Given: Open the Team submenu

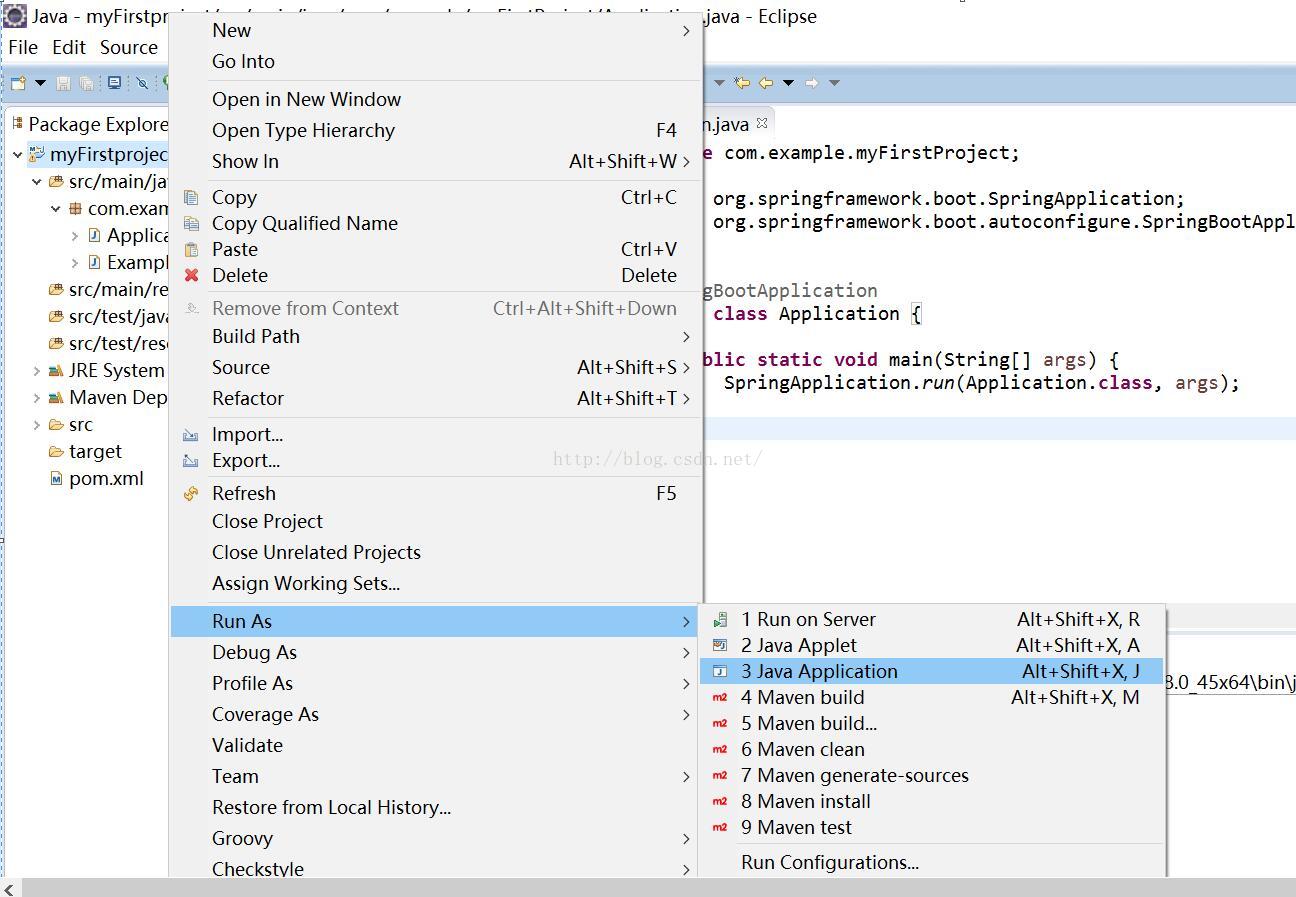Looking at the screenshot, I should coord(436,776).
